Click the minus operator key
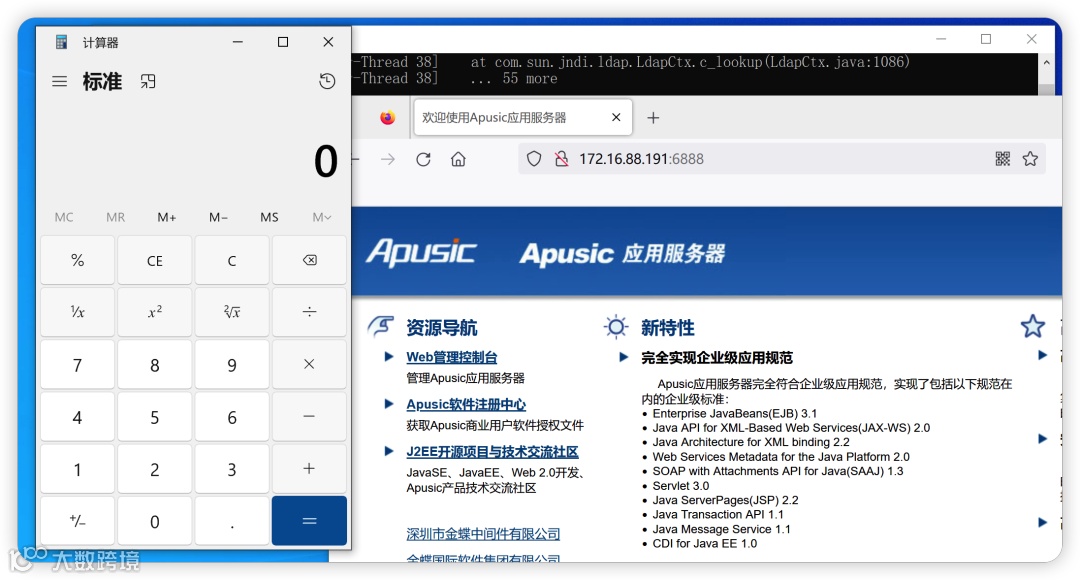The width and height of the screenshot is (1080, 580). pyautogui.click(x=309, y=417)
